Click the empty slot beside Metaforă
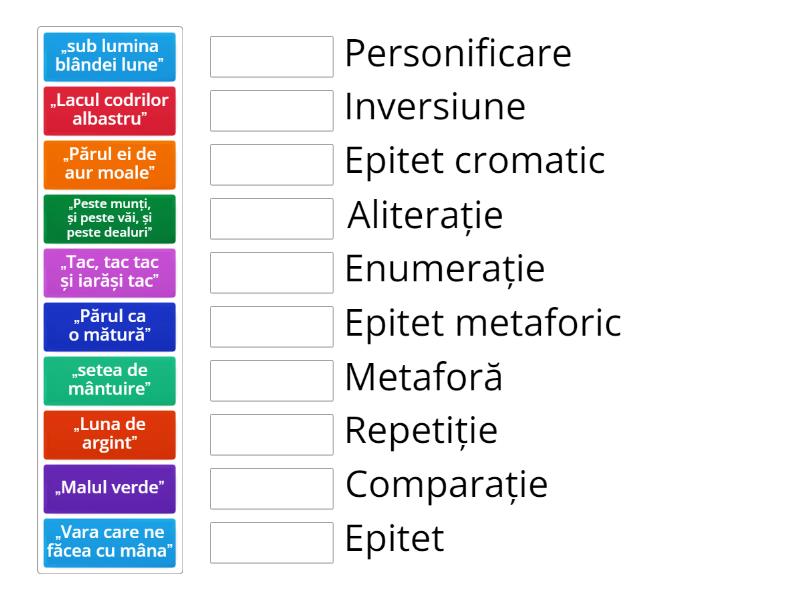 272,381
